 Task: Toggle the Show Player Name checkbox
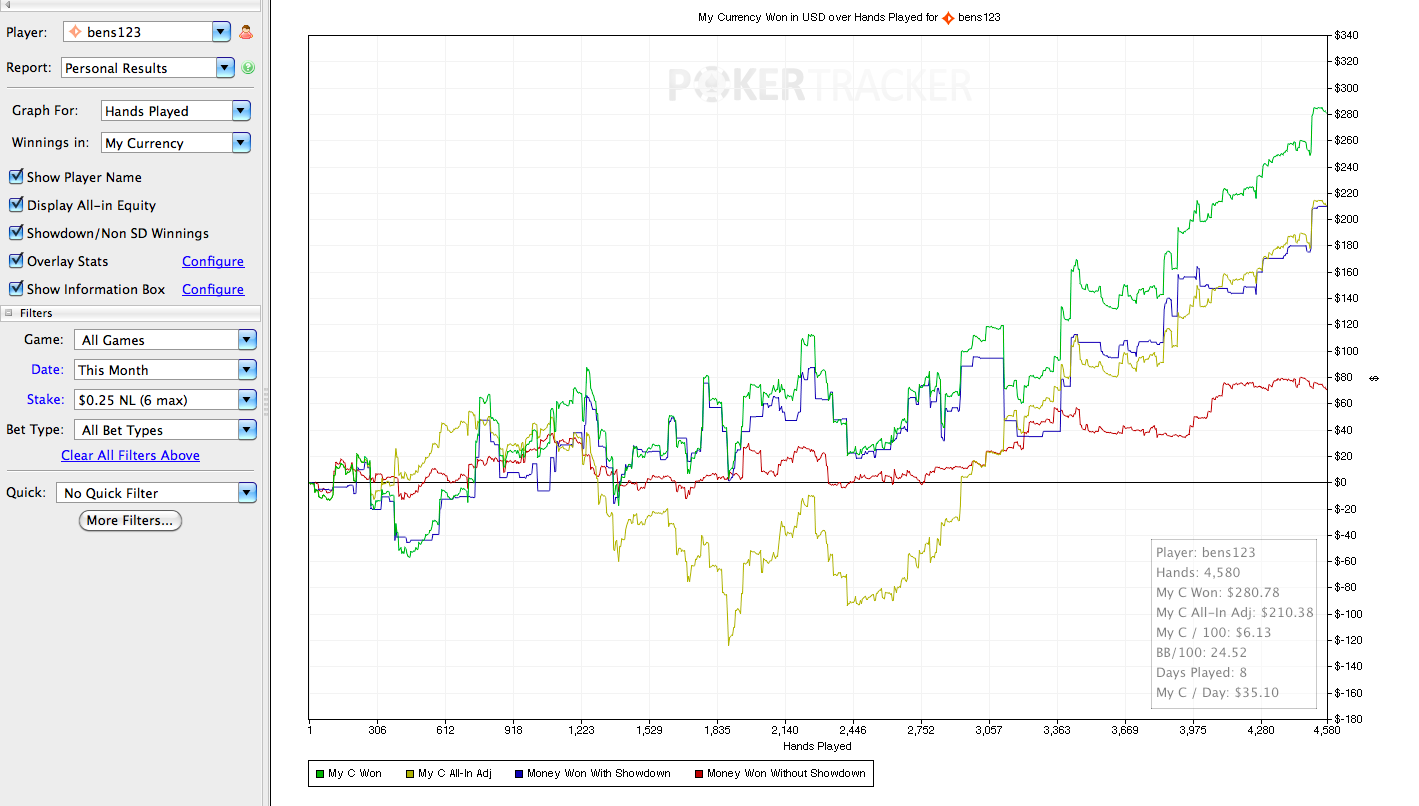[16, 177]
